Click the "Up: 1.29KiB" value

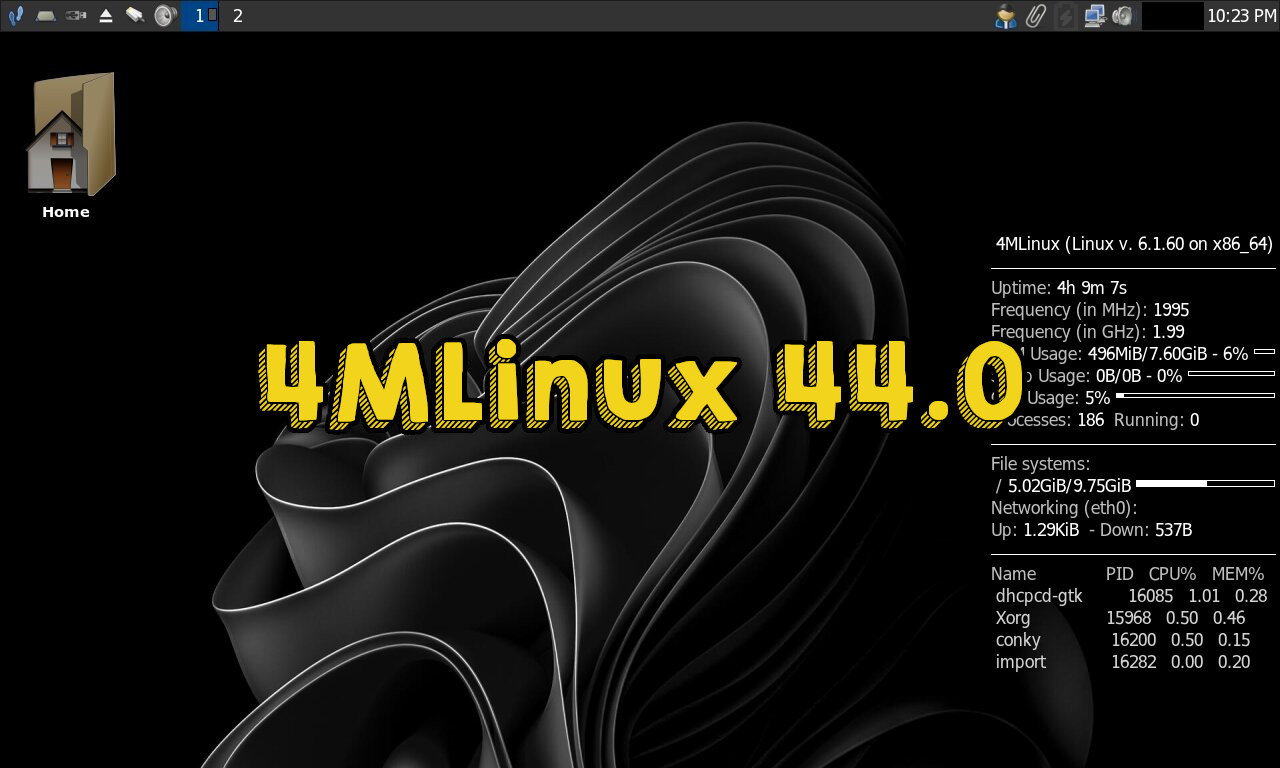click(1035, 530)
